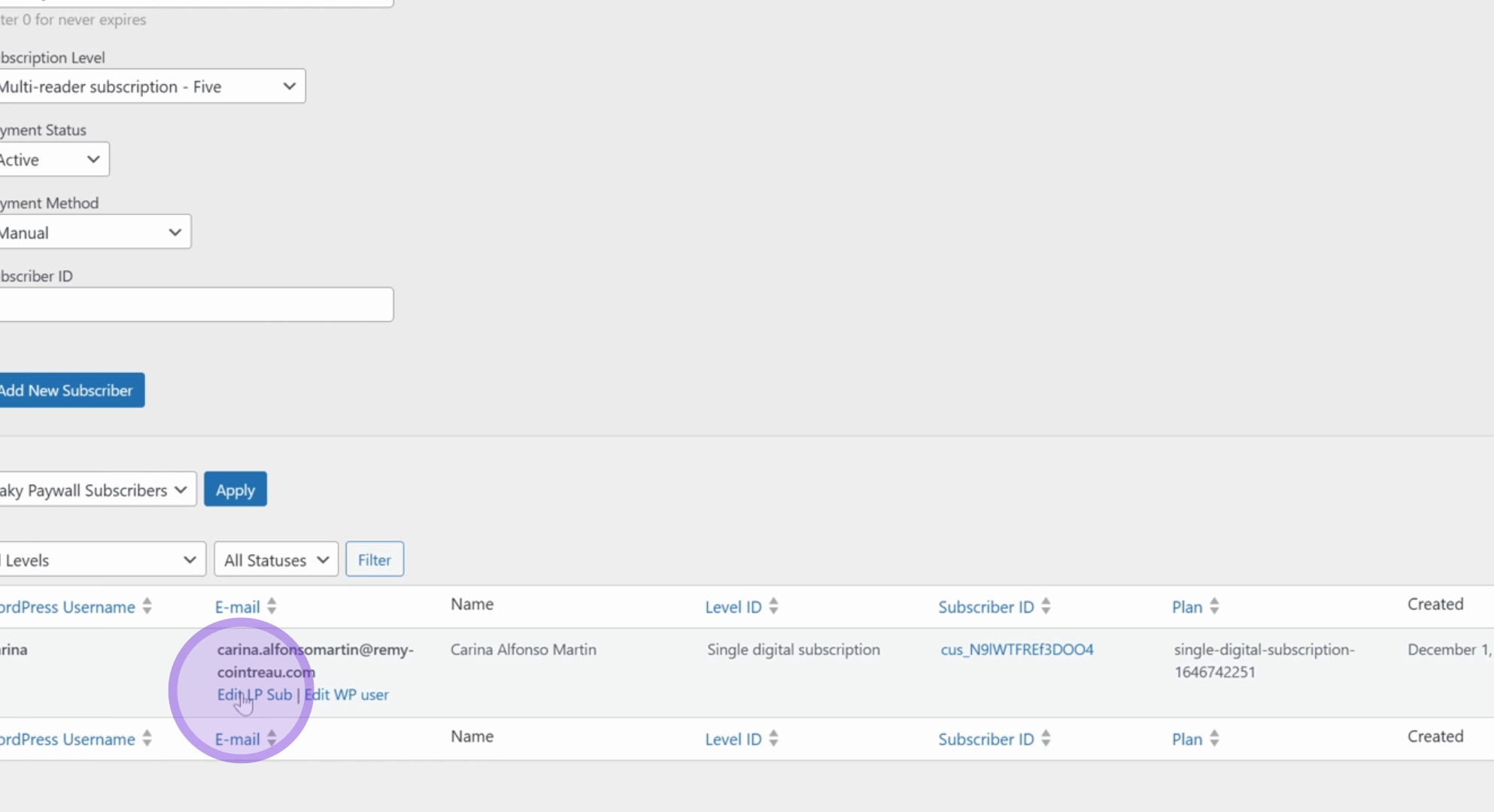Open subscriber ID cus_N9IWTFREf3DOO4 link
The width and height of the screenshot is (1494, 812).
pyautogui.click(x=1017, y=650)
